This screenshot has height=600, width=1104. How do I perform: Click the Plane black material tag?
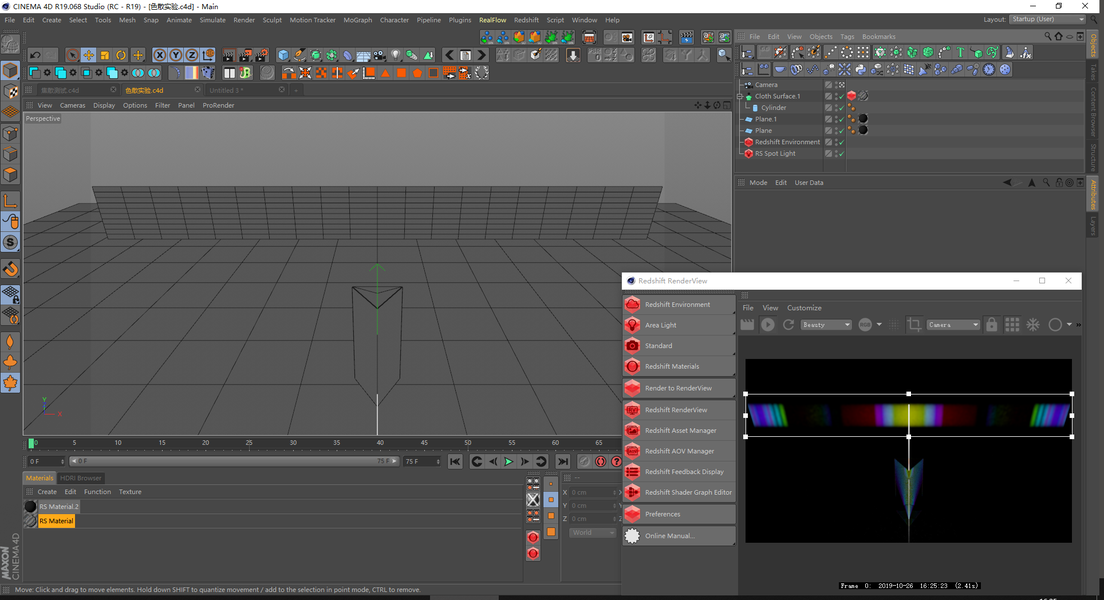[x=863, y=130]
